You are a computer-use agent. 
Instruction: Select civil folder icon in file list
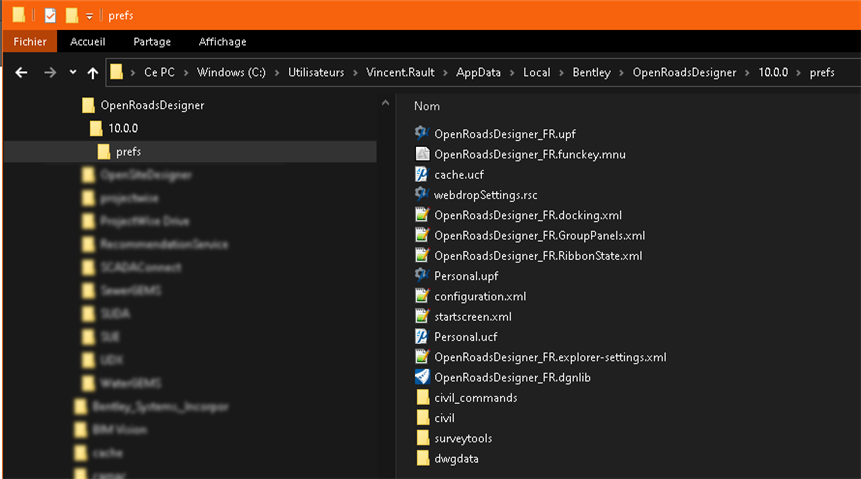coord(422,418)
